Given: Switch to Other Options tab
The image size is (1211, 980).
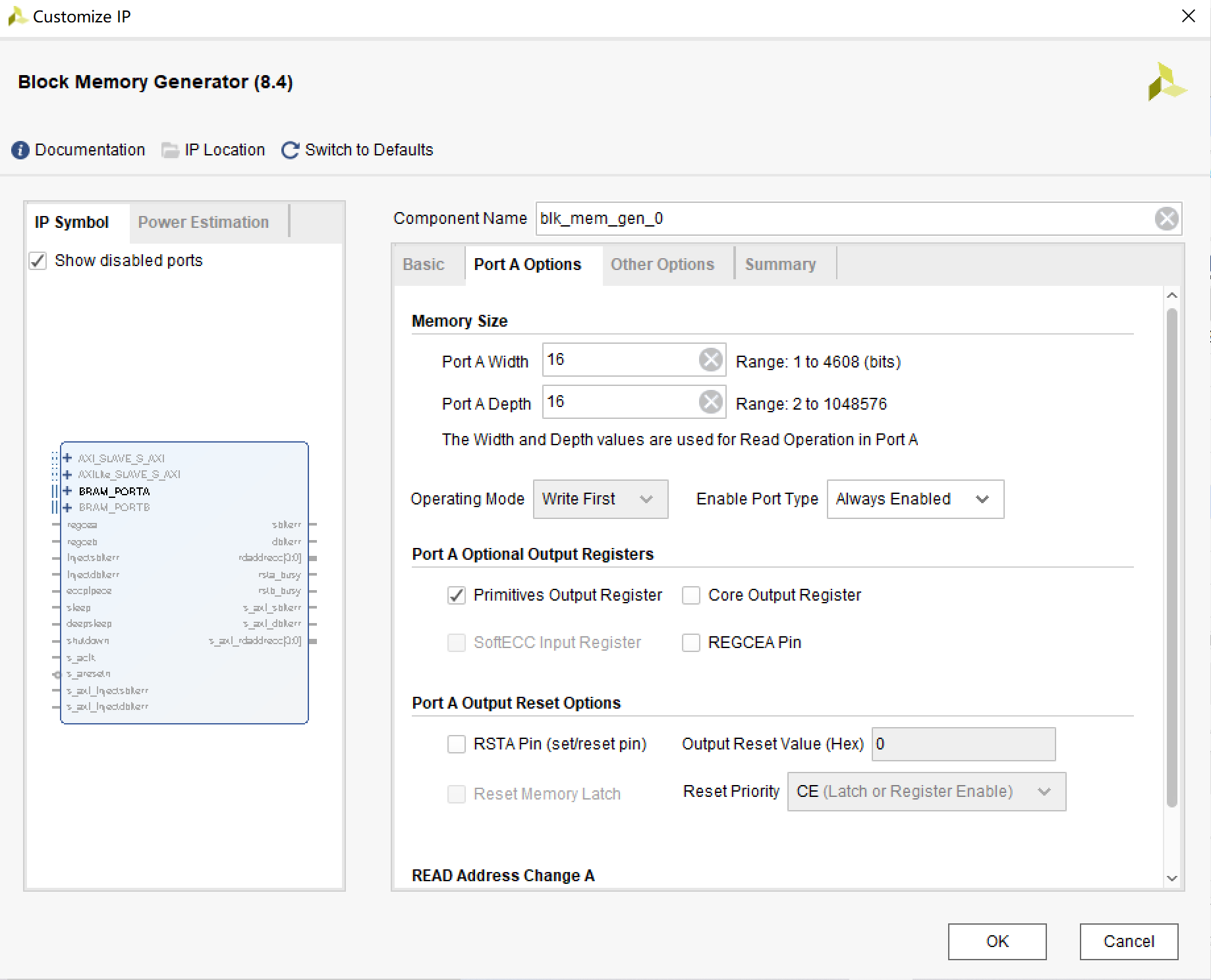Looking at the screenshot, I should (x=662, y=265).
